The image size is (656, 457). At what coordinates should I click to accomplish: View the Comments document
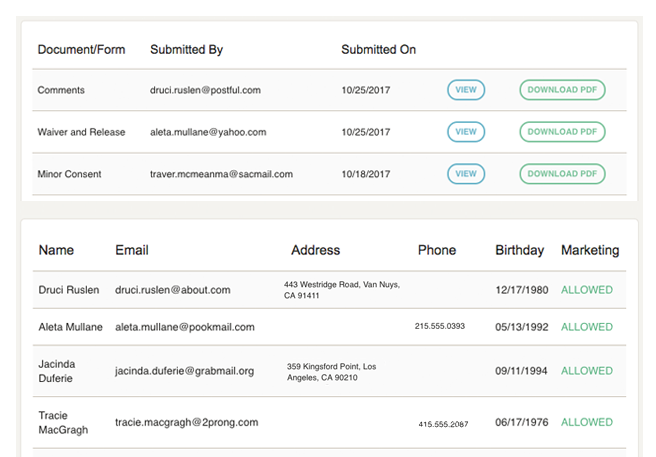tap(466, 90)
